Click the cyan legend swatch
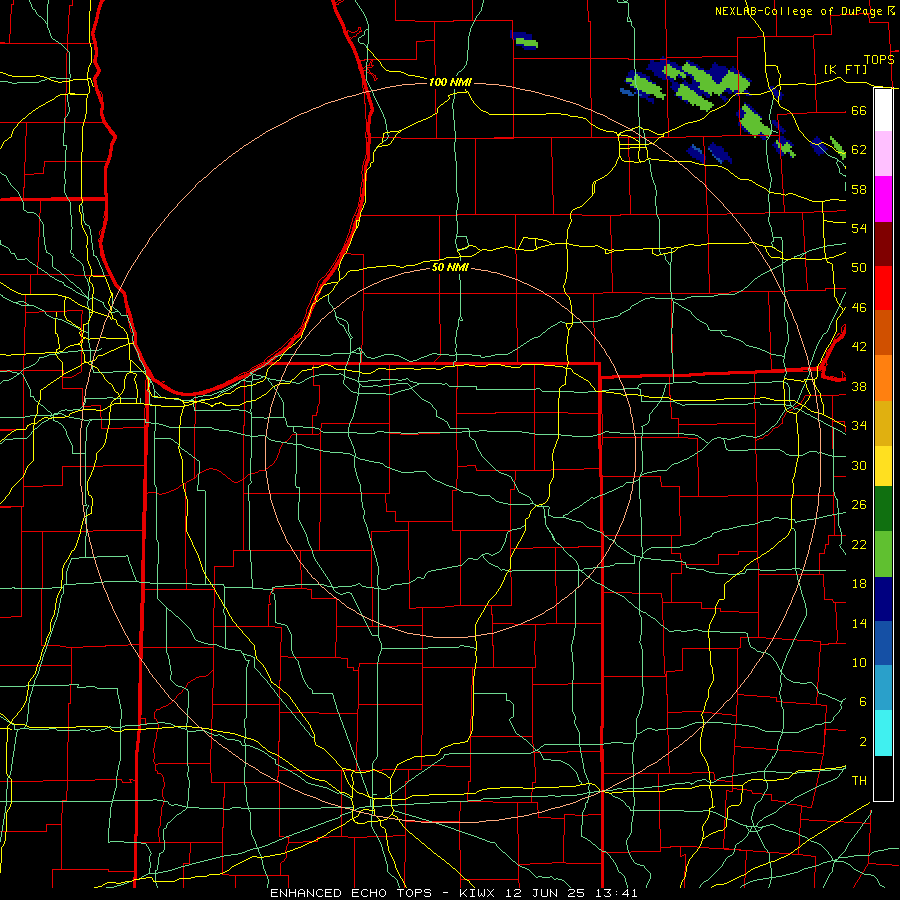Image resolution: width=900 pixels, height=900 pixels. (x=883, y=733)
